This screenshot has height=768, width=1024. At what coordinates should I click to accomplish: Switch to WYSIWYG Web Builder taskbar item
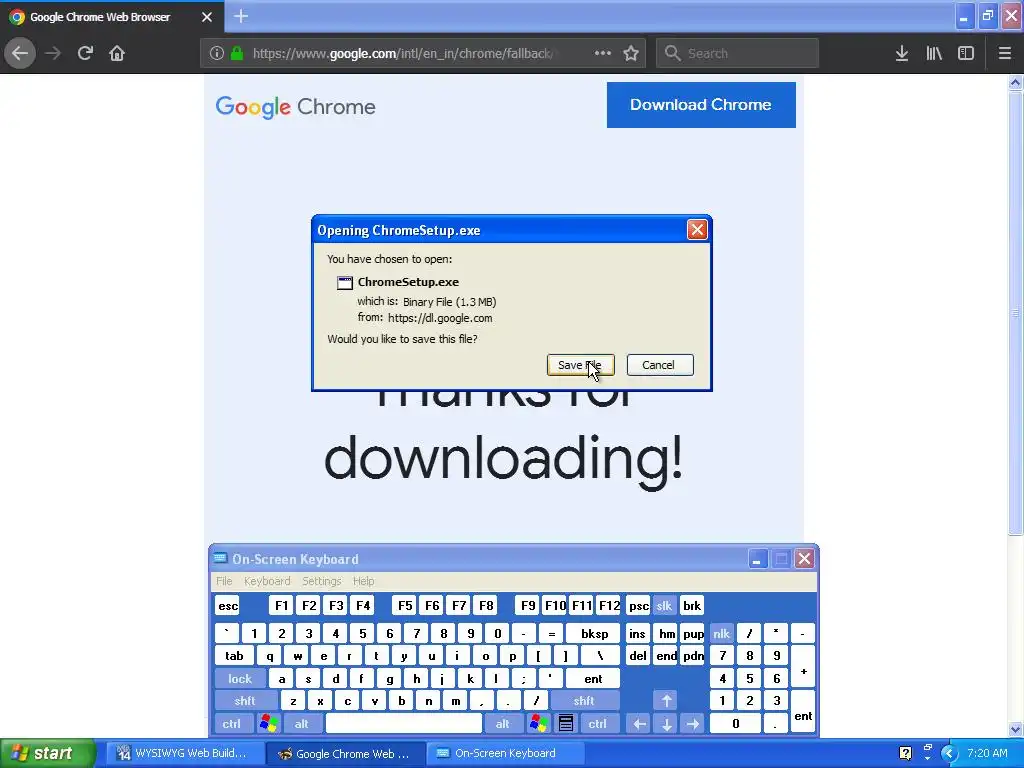(183, 754)
